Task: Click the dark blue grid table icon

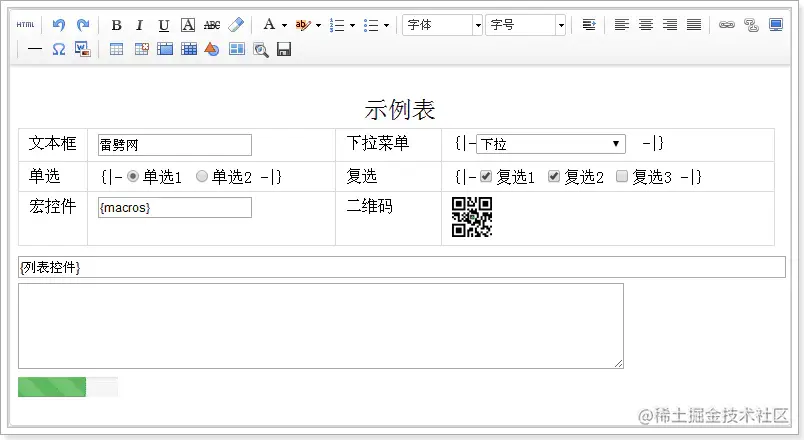Action: point(189,49)
